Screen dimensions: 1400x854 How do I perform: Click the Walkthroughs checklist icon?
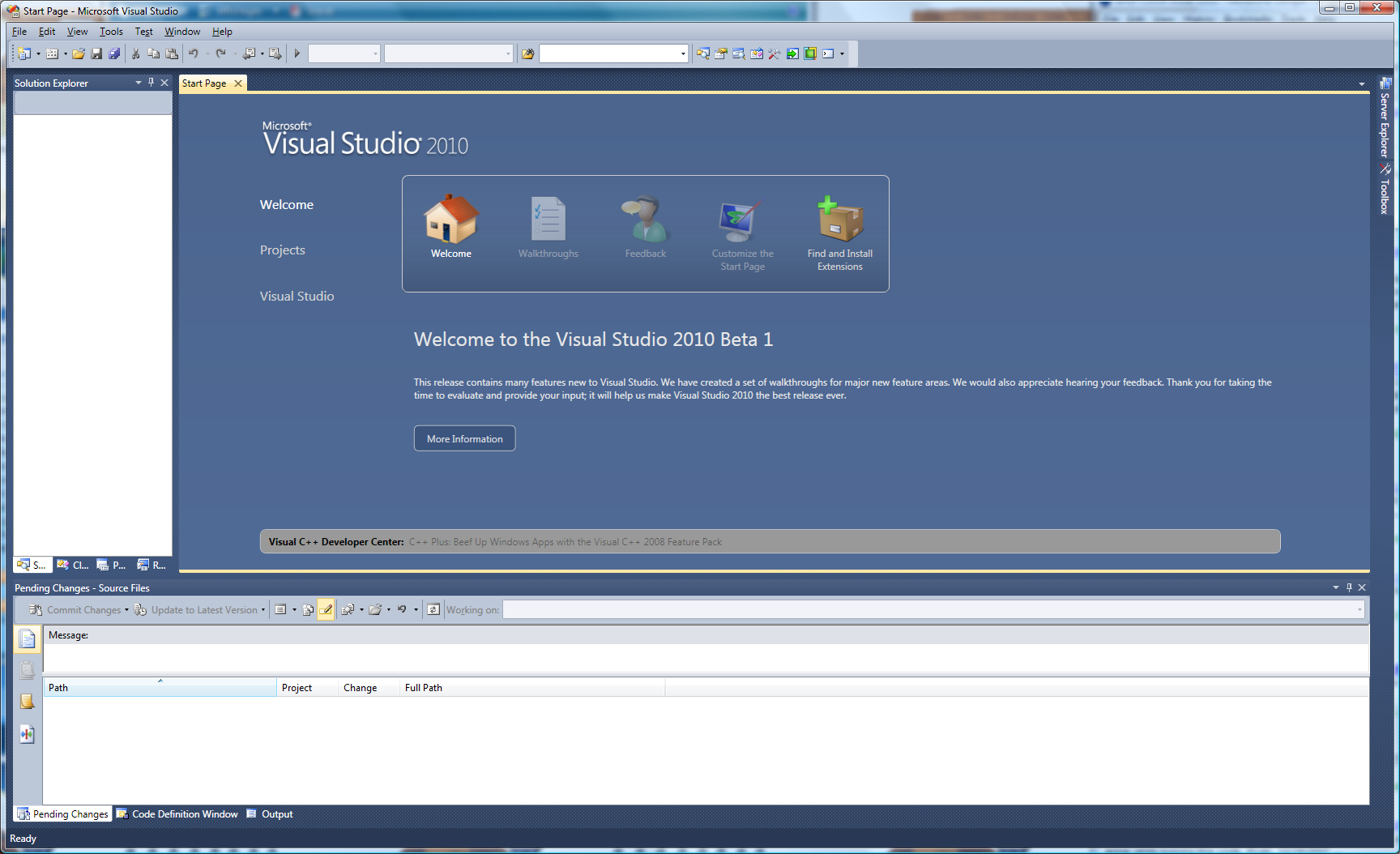coord(548,219)
